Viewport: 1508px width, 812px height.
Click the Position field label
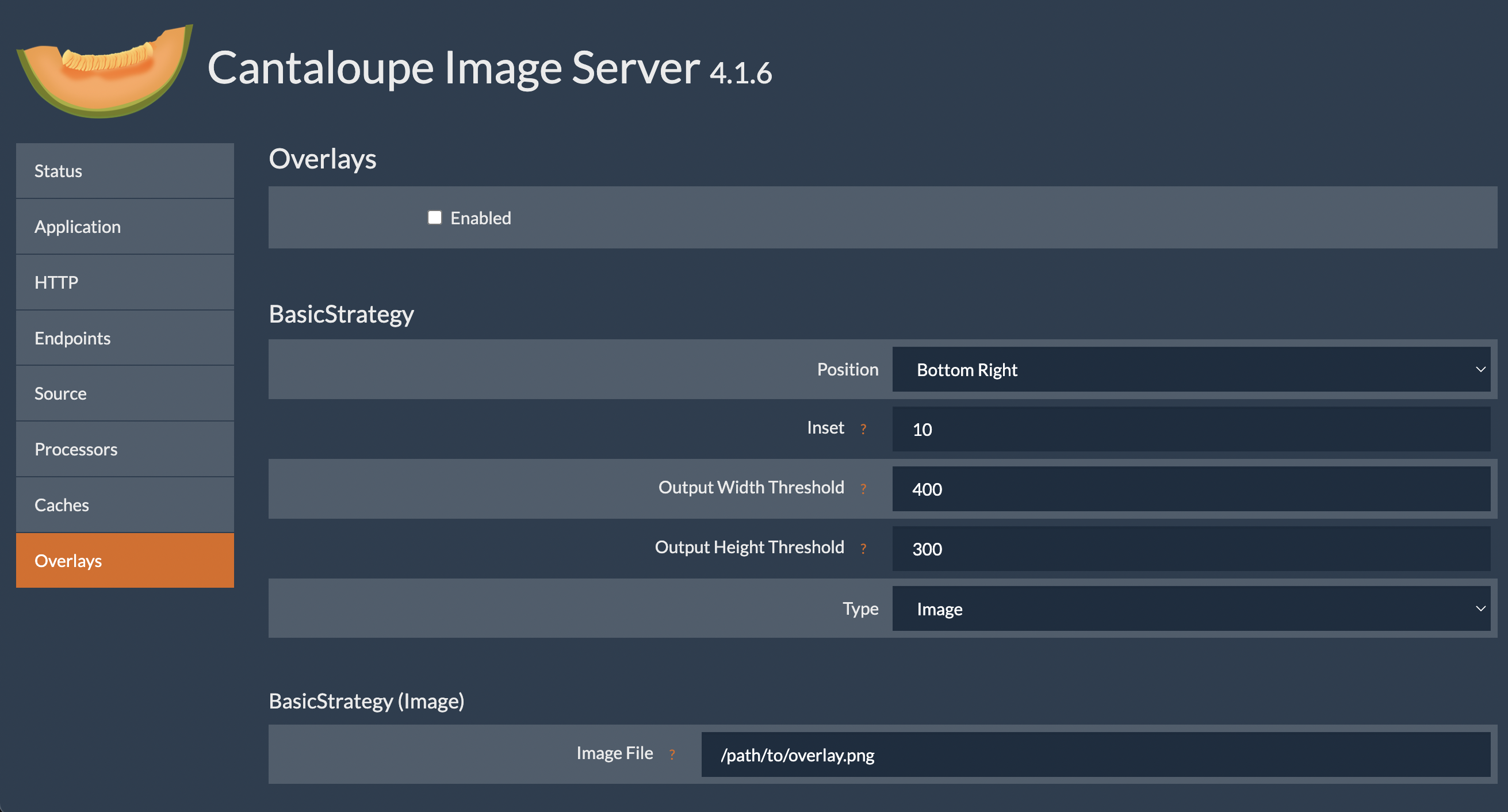(848, 369)
